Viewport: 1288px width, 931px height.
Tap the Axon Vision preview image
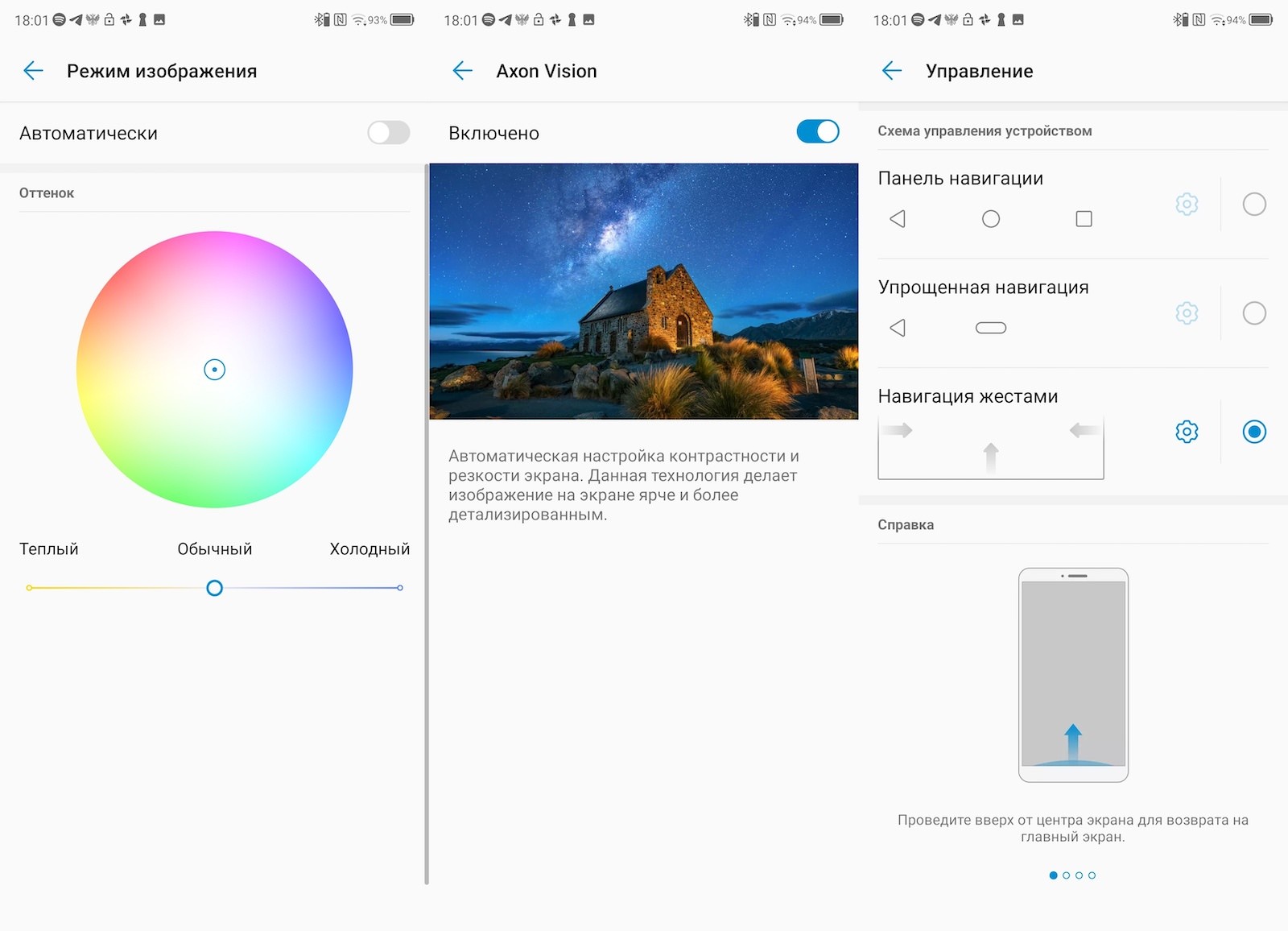(643, 291)
